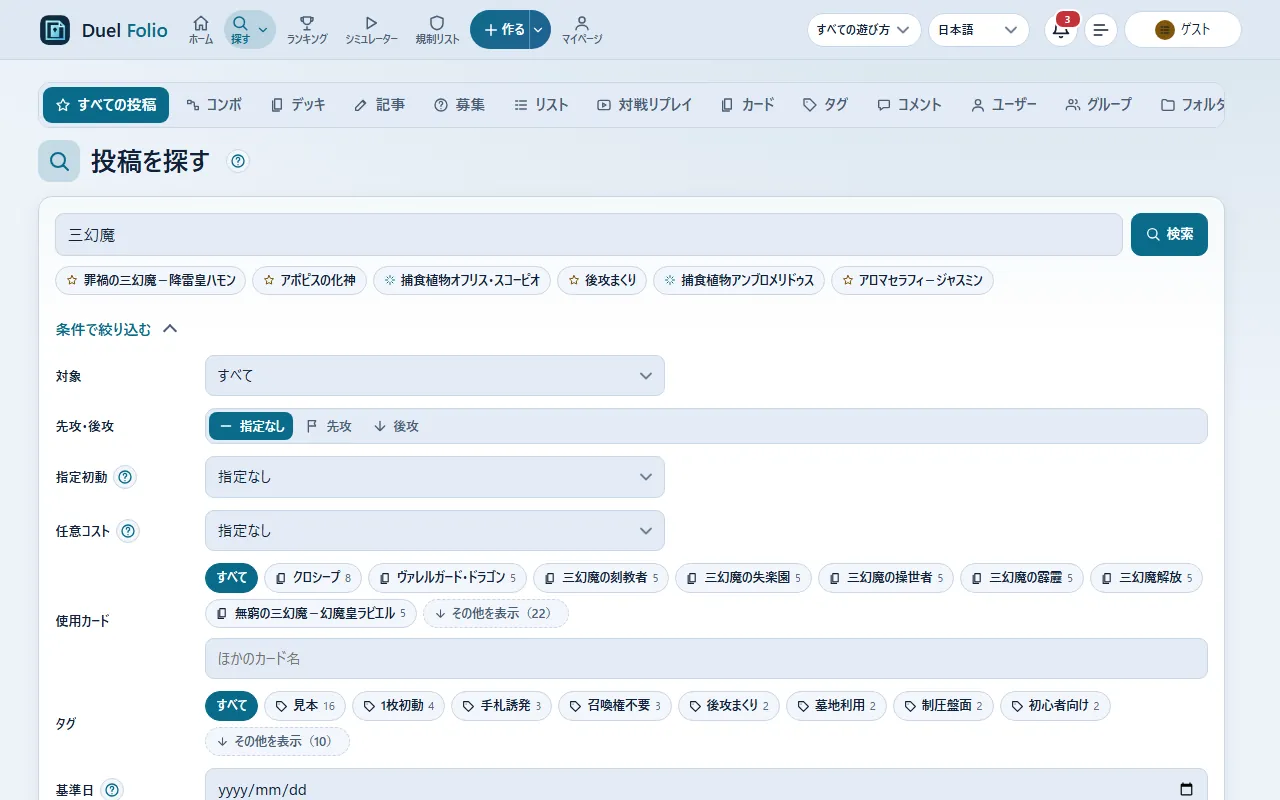Open the 対象 dropdown

tap(435, 376)
